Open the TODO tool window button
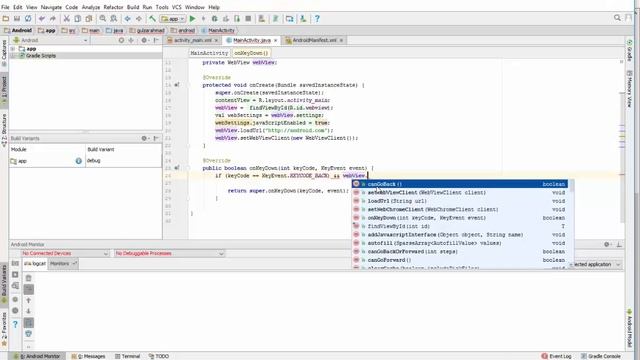 [159, 356]
